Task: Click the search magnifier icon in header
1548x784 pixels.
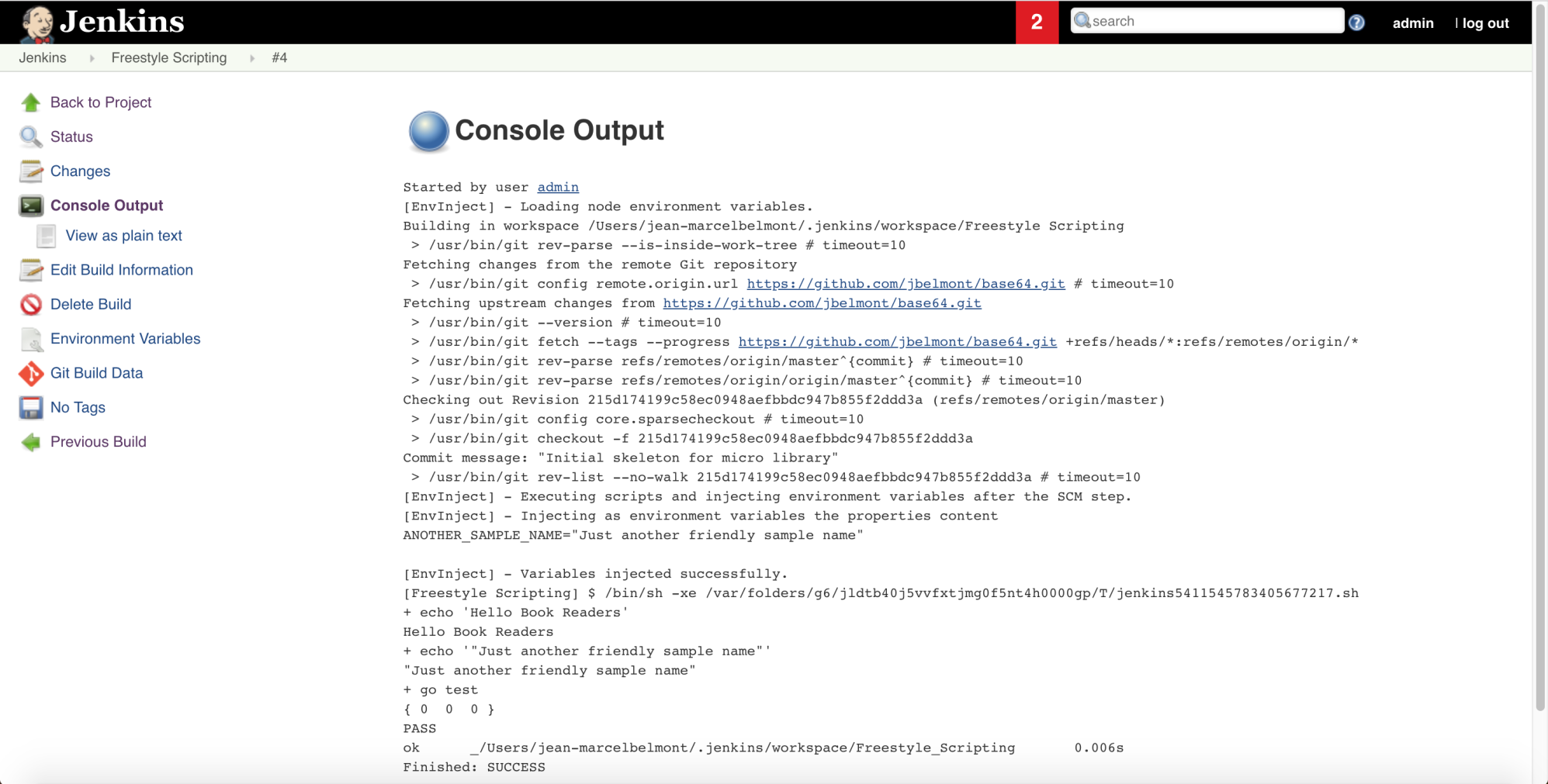Action: point(1082,21)
